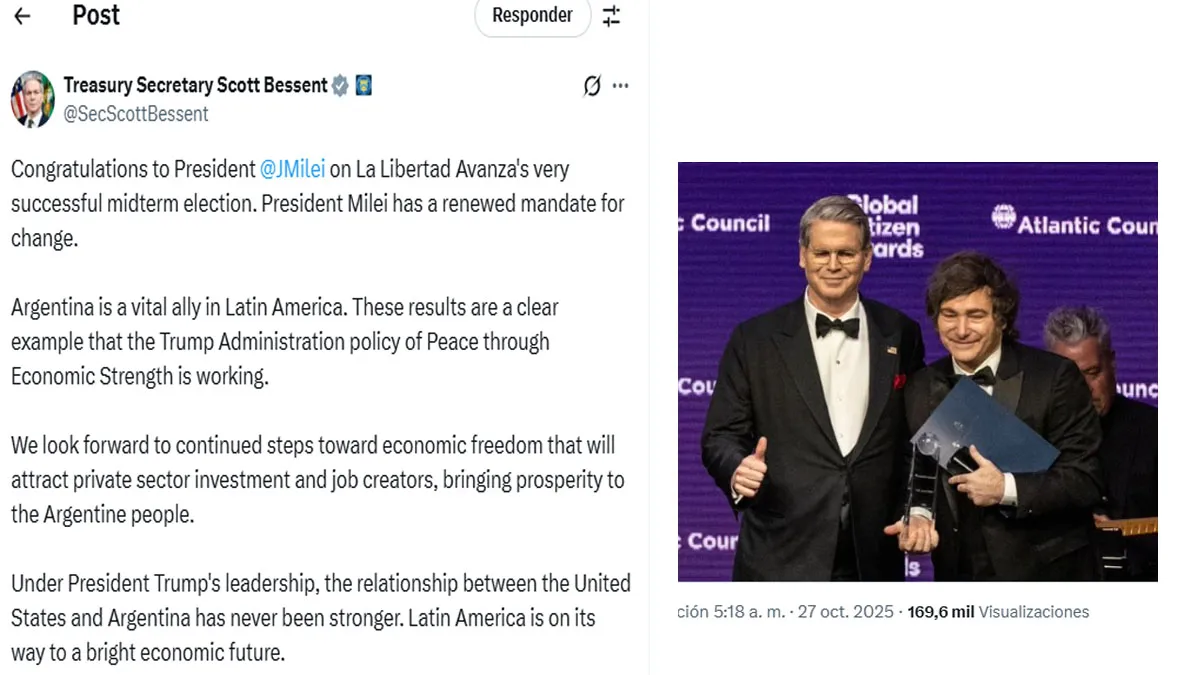
Task: Click the paragraph starting 'We look forward'
Action: [x=317, y=480]
